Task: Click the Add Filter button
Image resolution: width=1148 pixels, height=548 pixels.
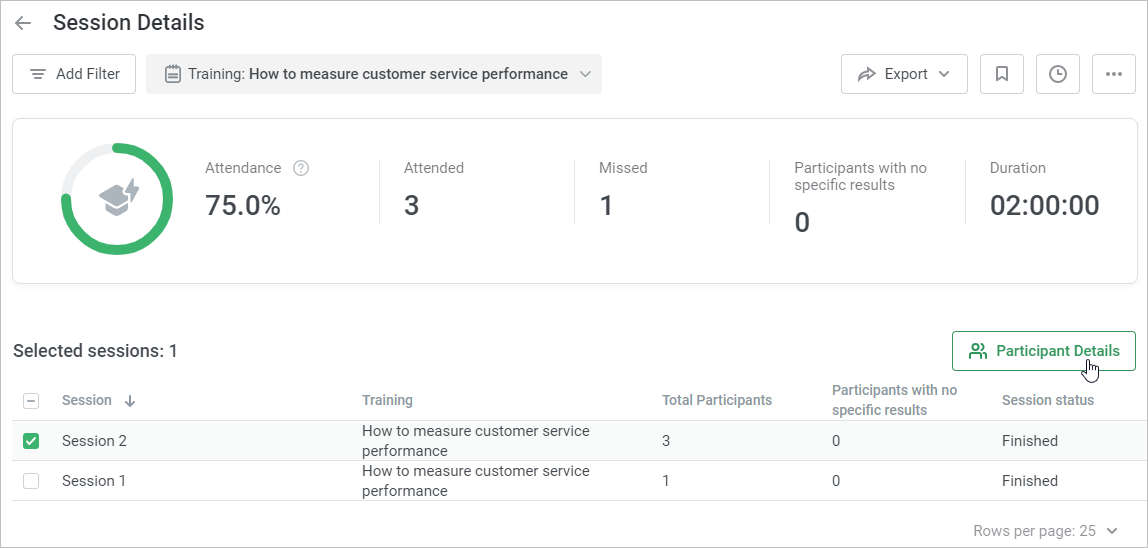Action: click(74, 74)
